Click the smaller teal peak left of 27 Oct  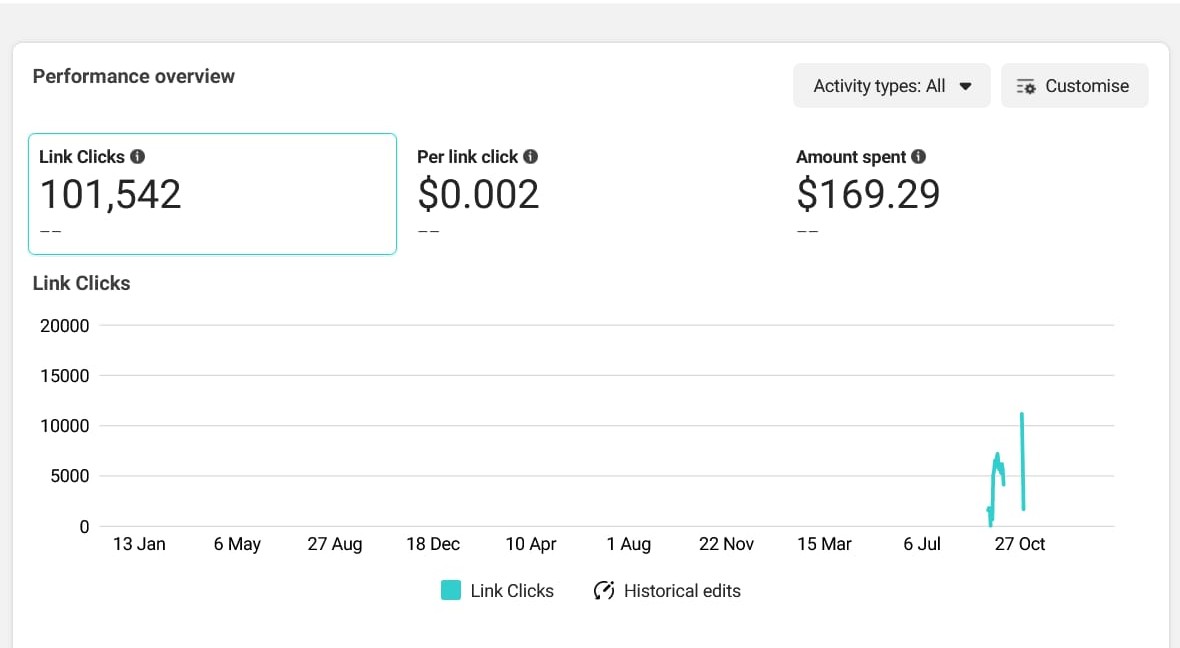point(997,458)
